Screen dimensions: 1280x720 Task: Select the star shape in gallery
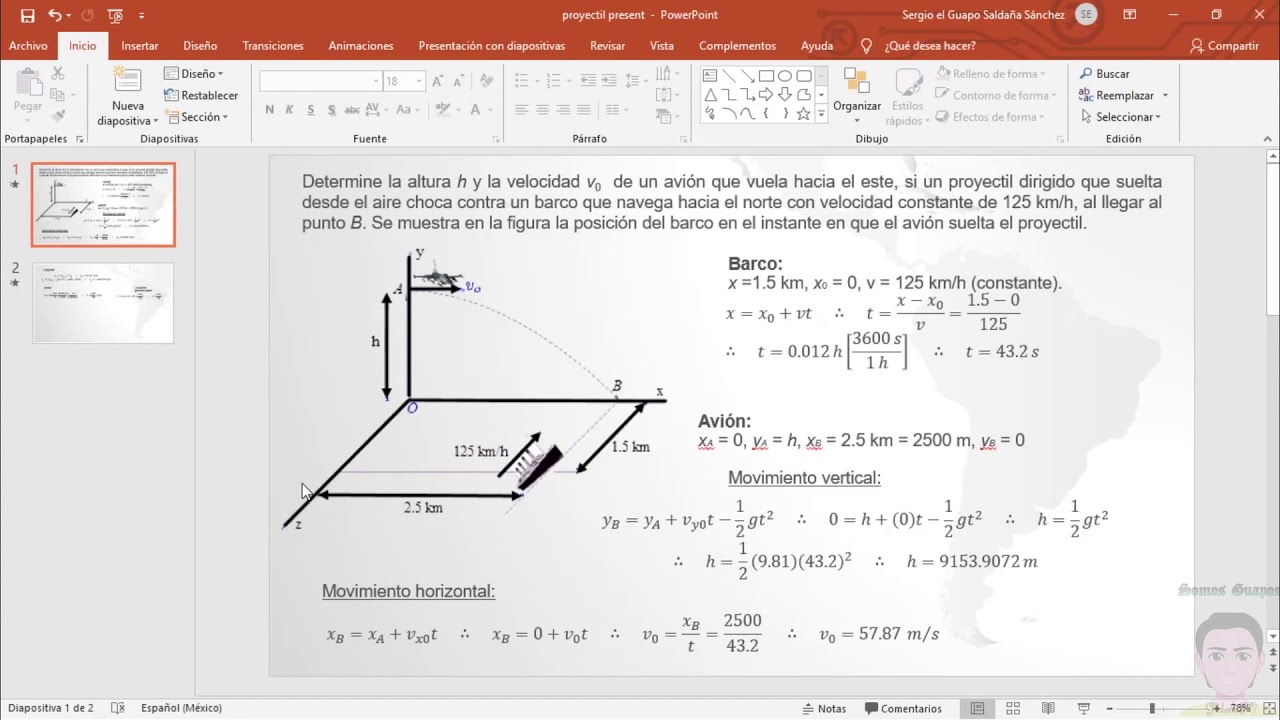(x=803, y=114)
